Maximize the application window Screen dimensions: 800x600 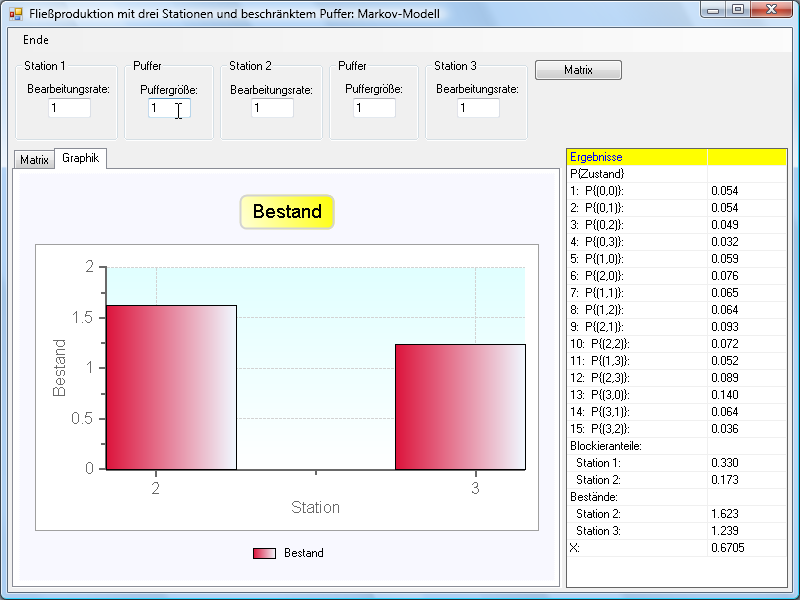[738, 10]
